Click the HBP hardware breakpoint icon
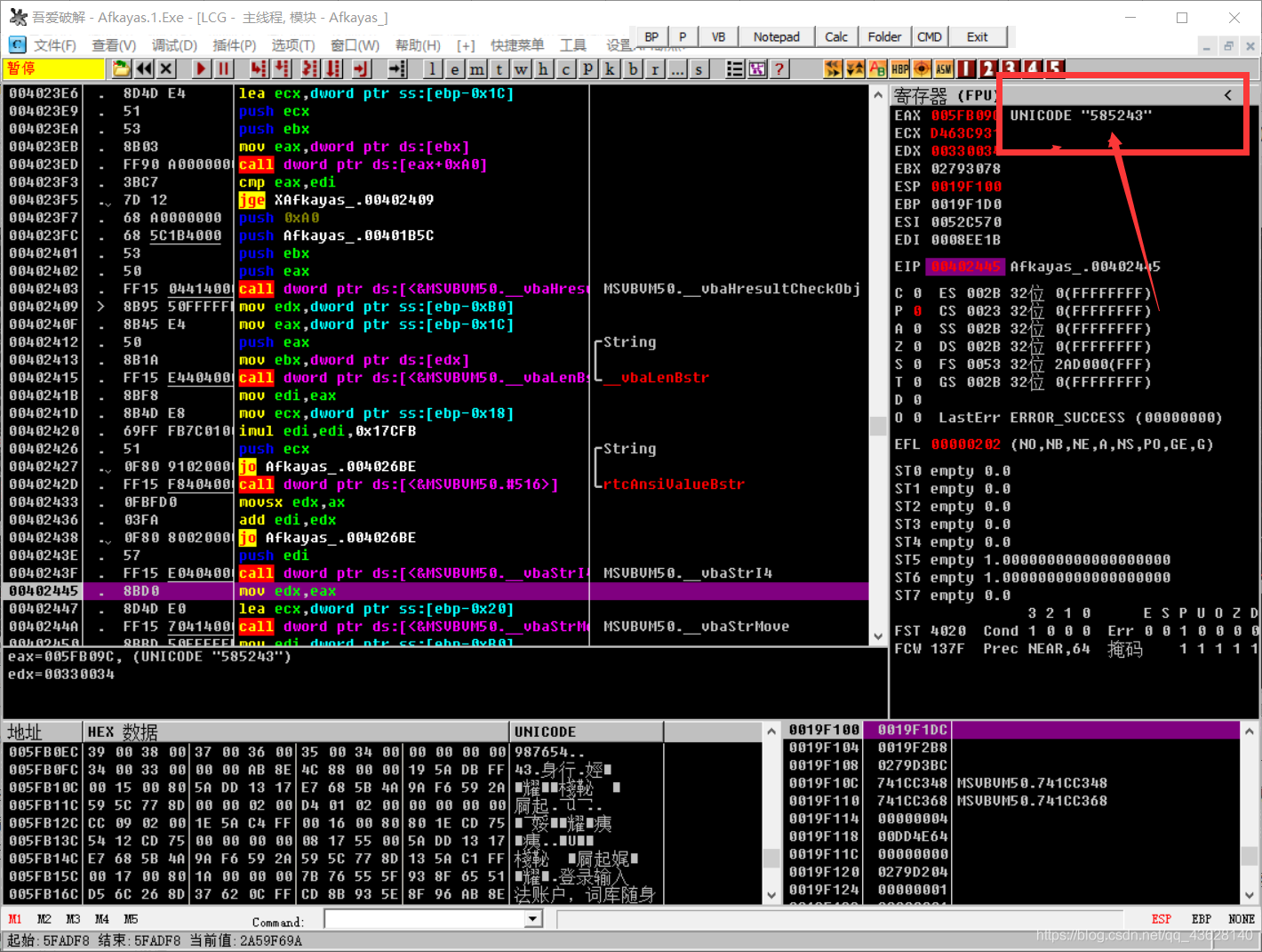 899,68
